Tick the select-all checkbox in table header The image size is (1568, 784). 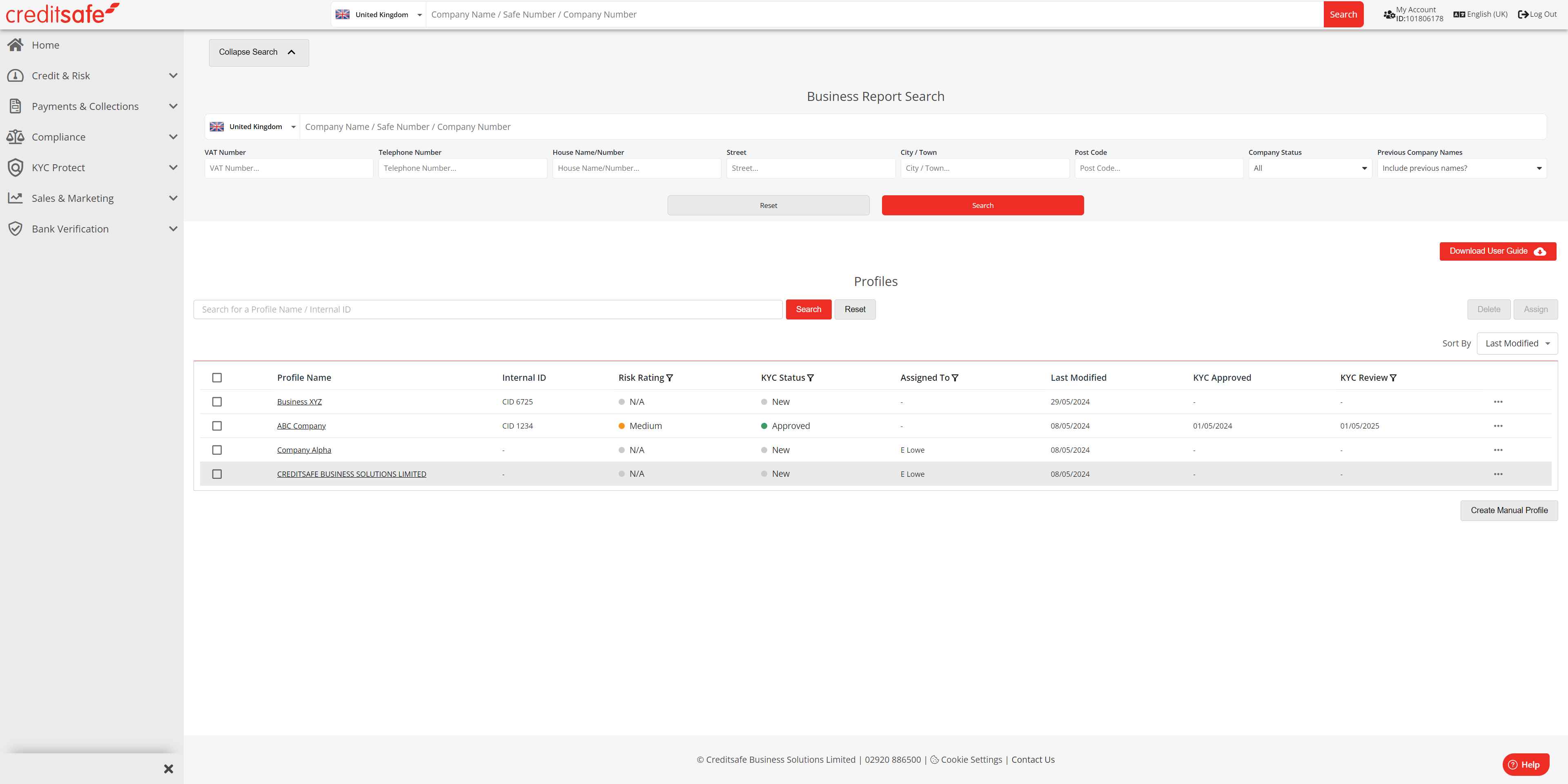click(217, 377)
